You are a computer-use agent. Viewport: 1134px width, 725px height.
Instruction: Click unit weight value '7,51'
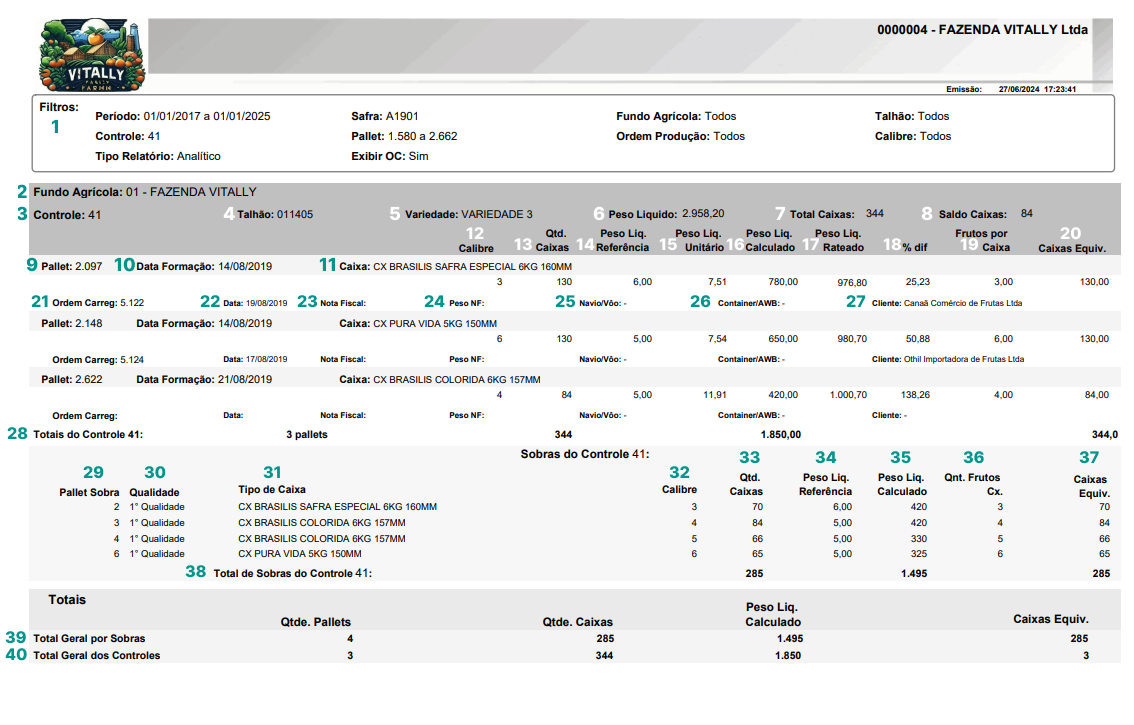pyautogui.click(x=717, y=282)
